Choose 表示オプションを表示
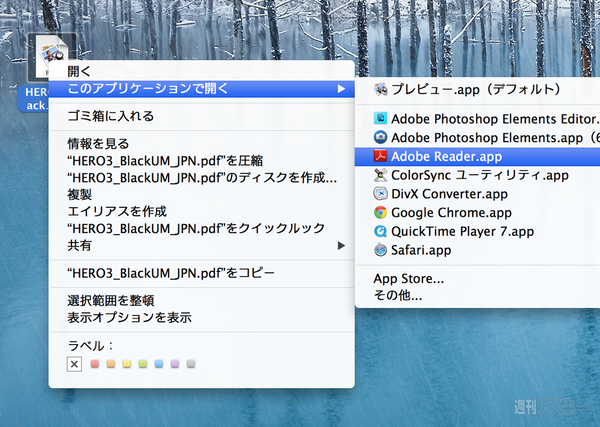 point(202,318)
